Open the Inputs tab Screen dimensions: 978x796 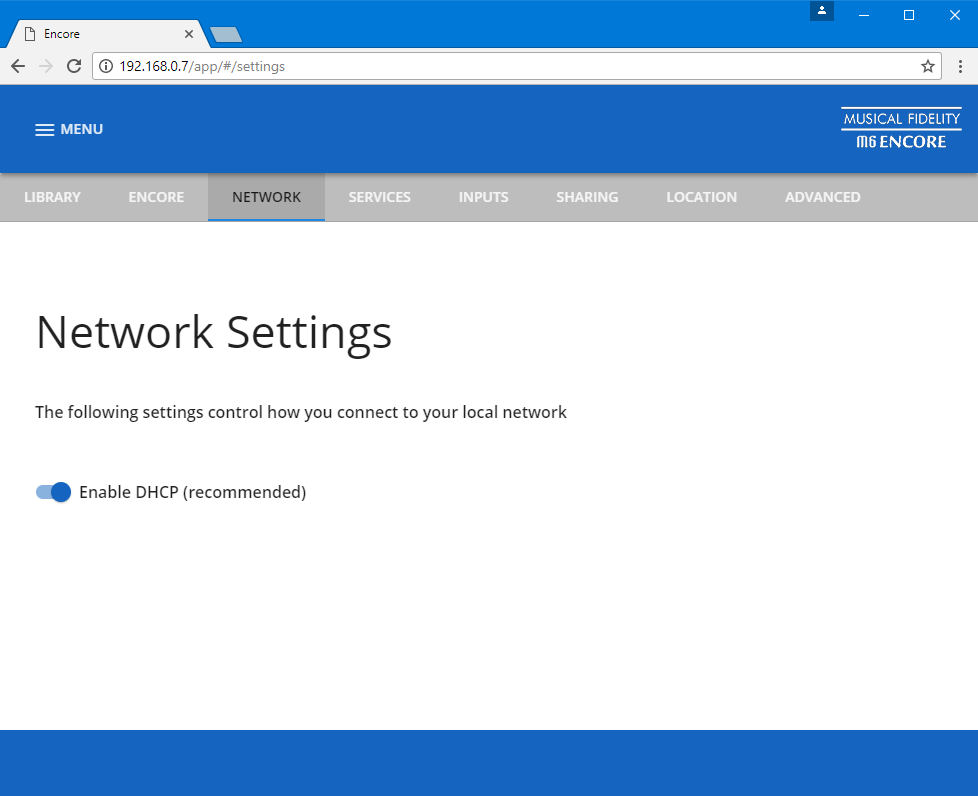tap(483, 197)
